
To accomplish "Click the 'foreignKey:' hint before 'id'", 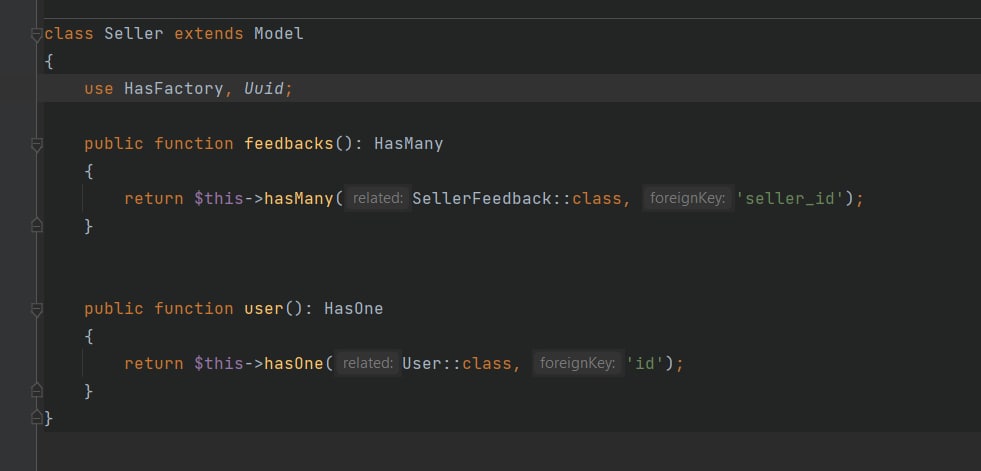I will click(x=577, y=363).
